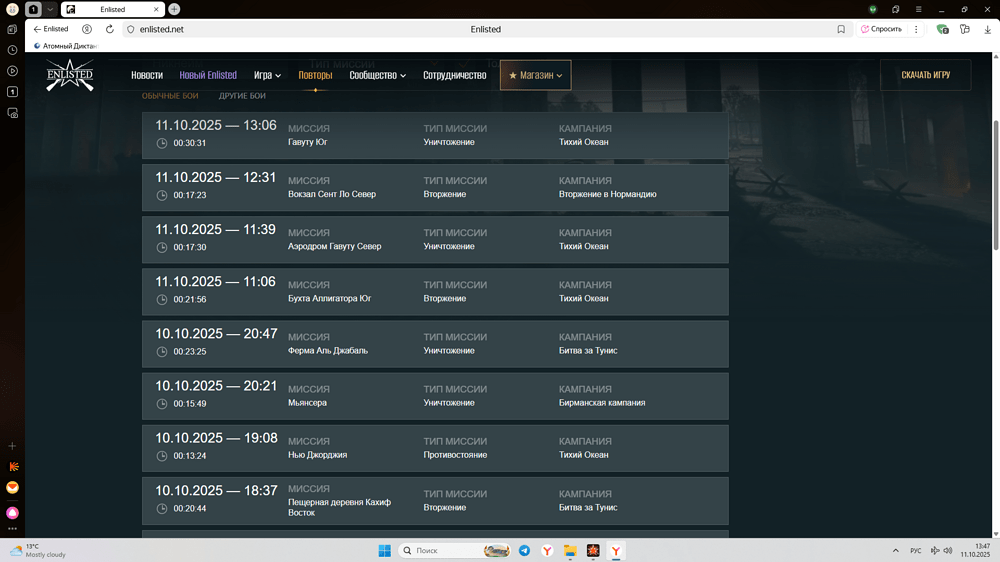
Task: Open the history clock icon in the sidebar
Action: 12,50
